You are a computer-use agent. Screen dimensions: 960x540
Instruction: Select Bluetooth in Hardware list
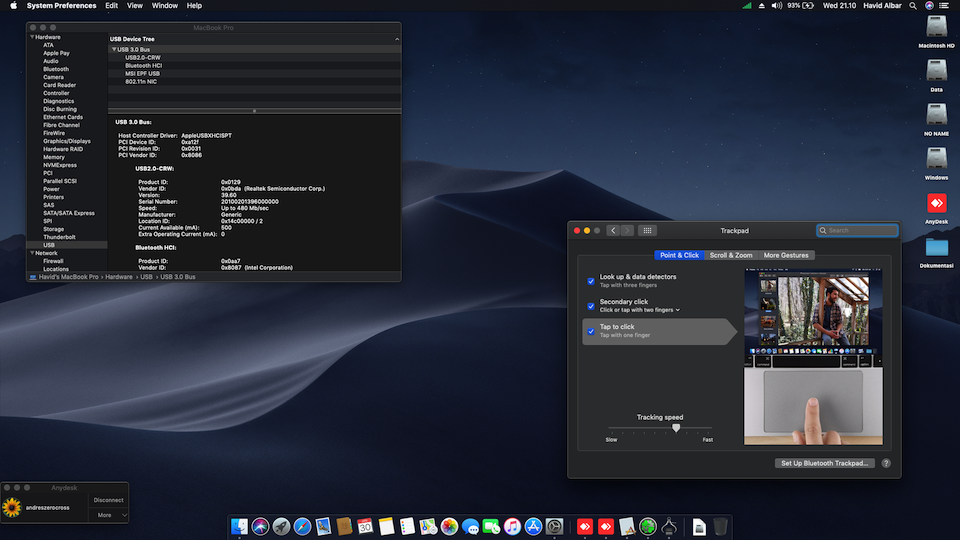point(56,69)
